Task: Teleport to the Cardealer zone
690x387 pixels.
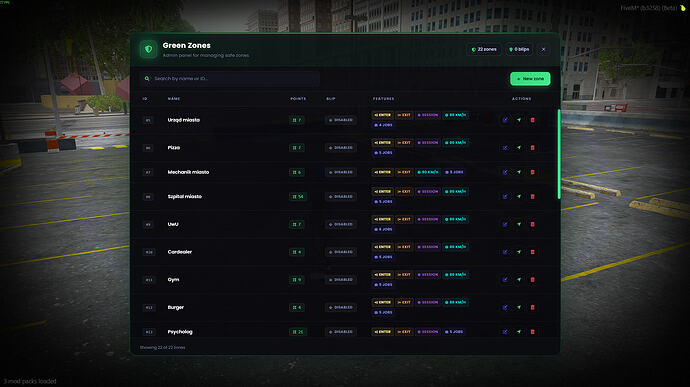Action: 519,252
